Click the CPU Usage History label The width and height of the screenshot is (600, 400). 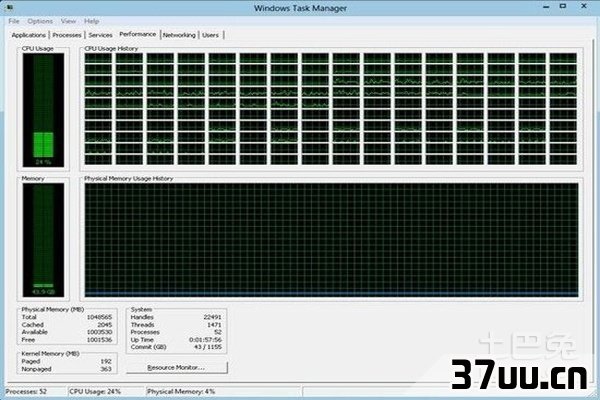tap(111, 49)
